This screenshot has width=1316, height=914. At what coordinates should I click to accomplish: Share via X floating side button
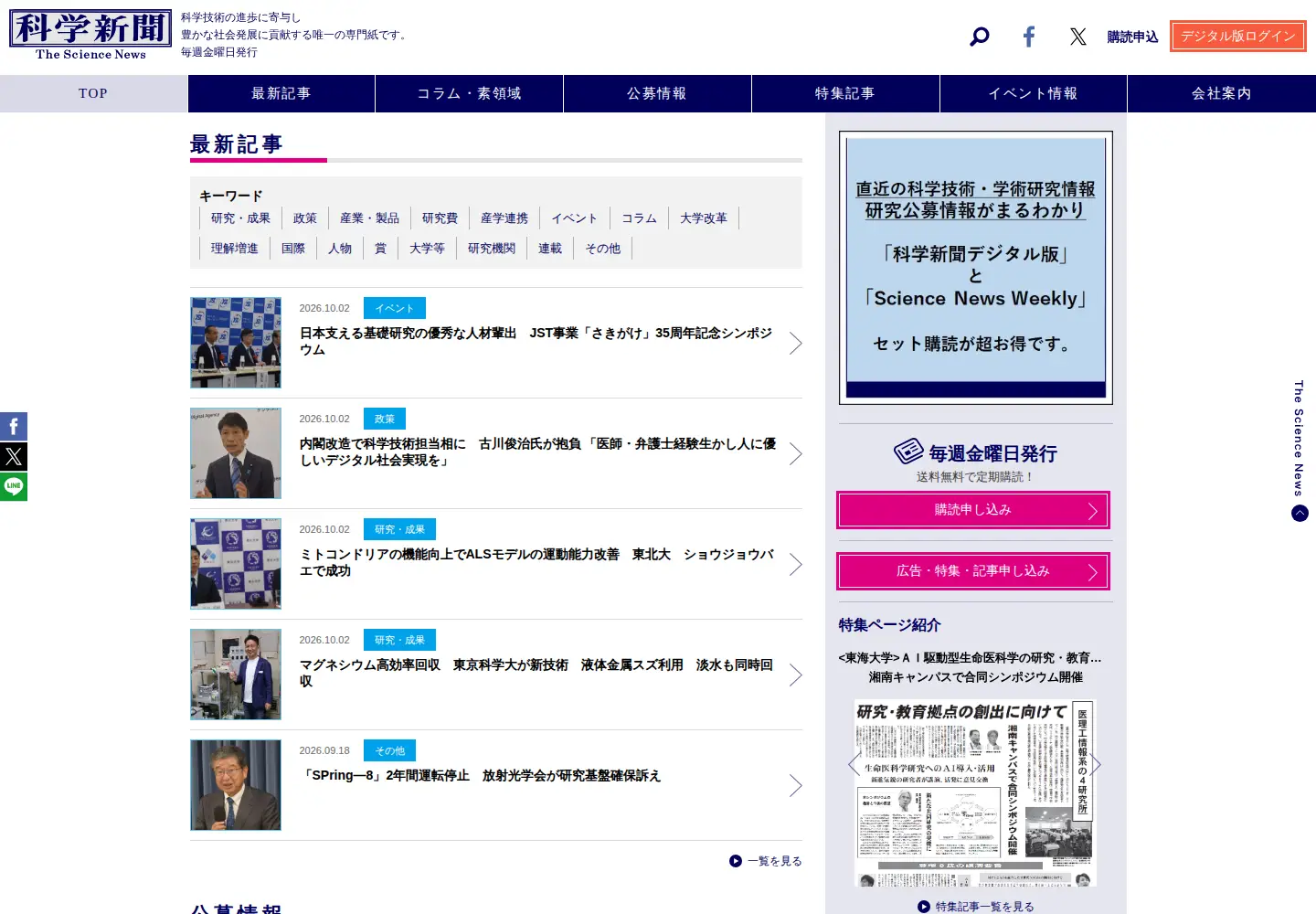14,456
